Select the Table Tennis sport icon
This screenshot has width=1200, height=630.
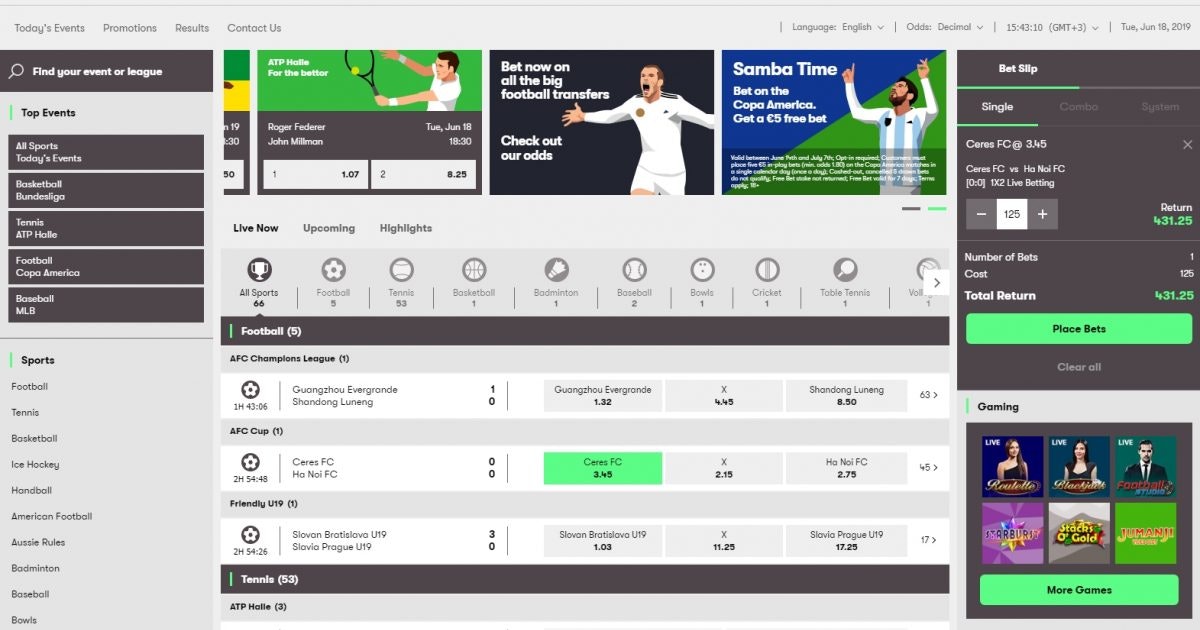pos(845,271)
